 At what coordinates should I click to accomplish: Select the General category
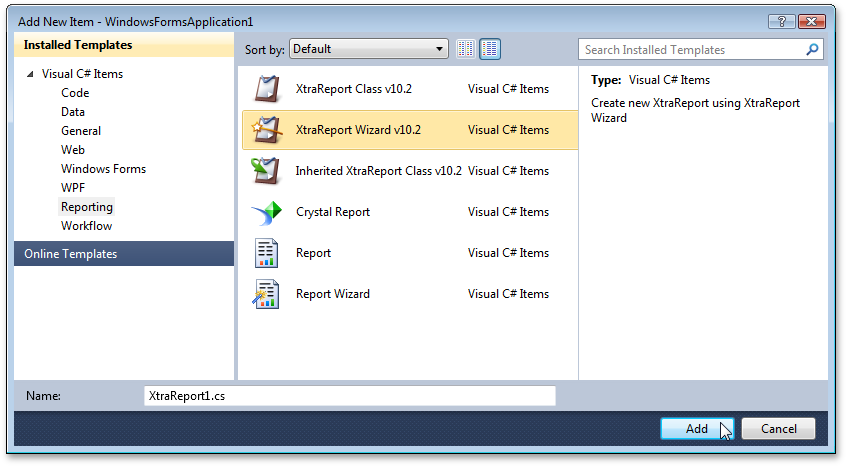(x=81, y=131)
